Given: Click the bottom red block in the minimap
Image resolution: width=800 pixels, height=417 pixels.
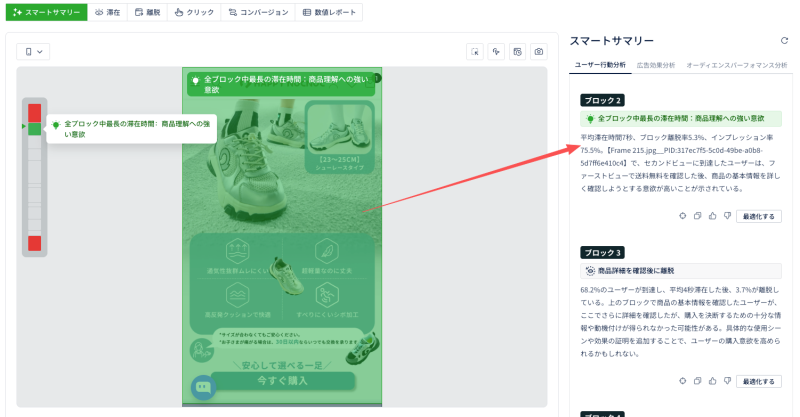Looking at the screenshot, I should click(x=34, y=243).
